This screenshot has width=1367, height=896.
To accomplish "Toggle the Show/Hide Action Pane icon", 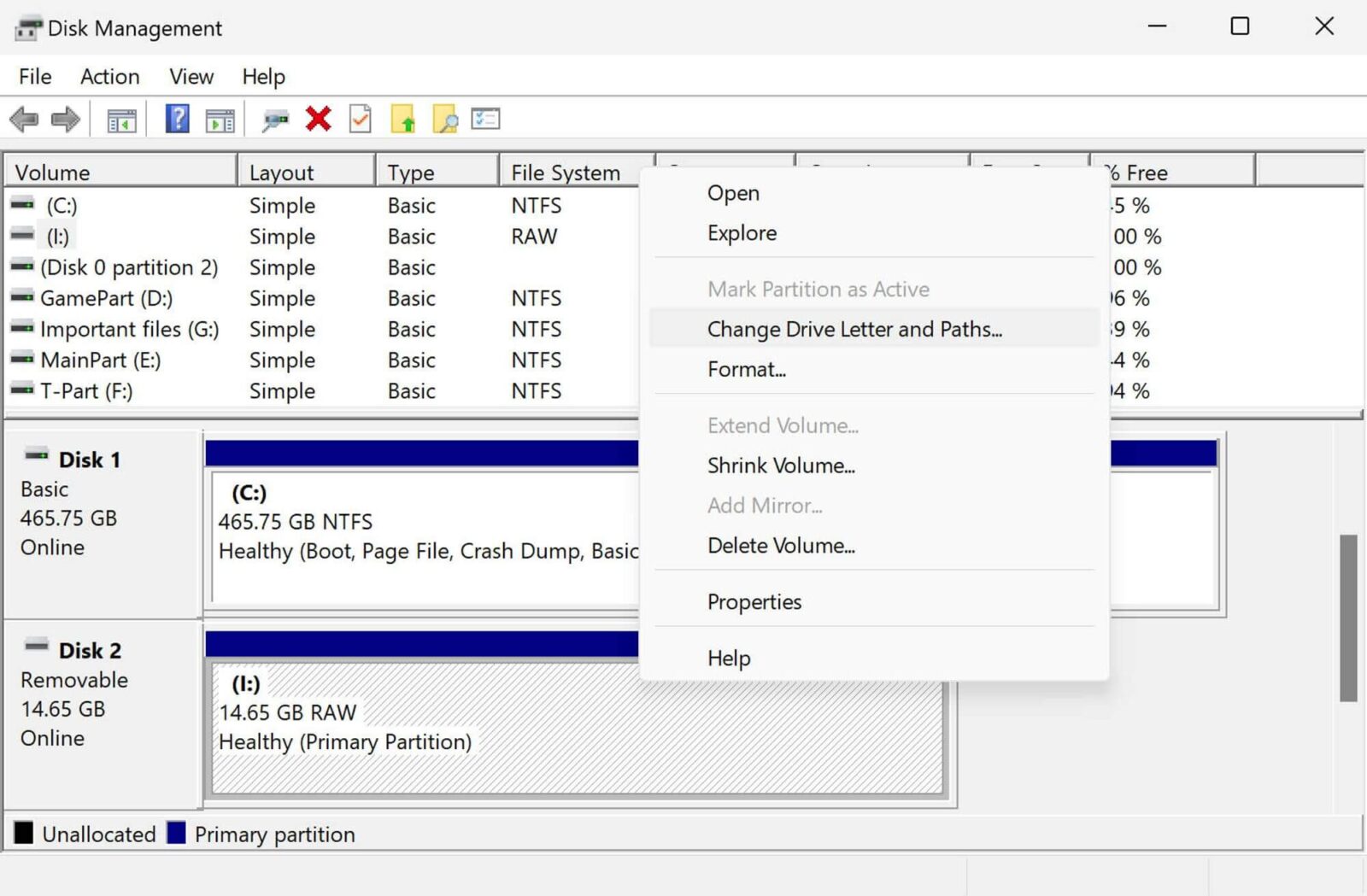I will pyautogui.click(x=220, y=120).
